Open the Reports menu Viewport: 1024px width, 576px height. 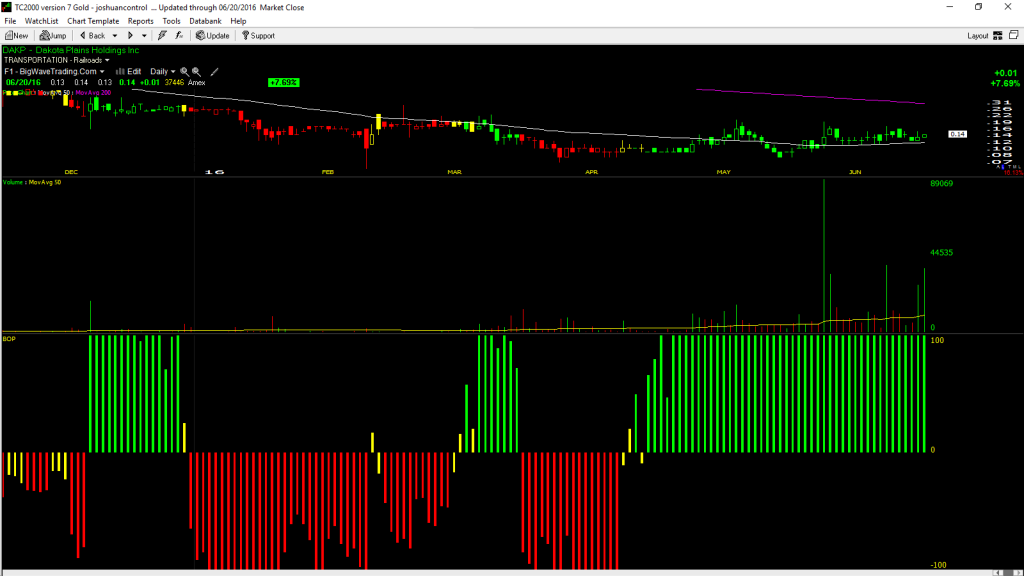click(x=140, y=21)
